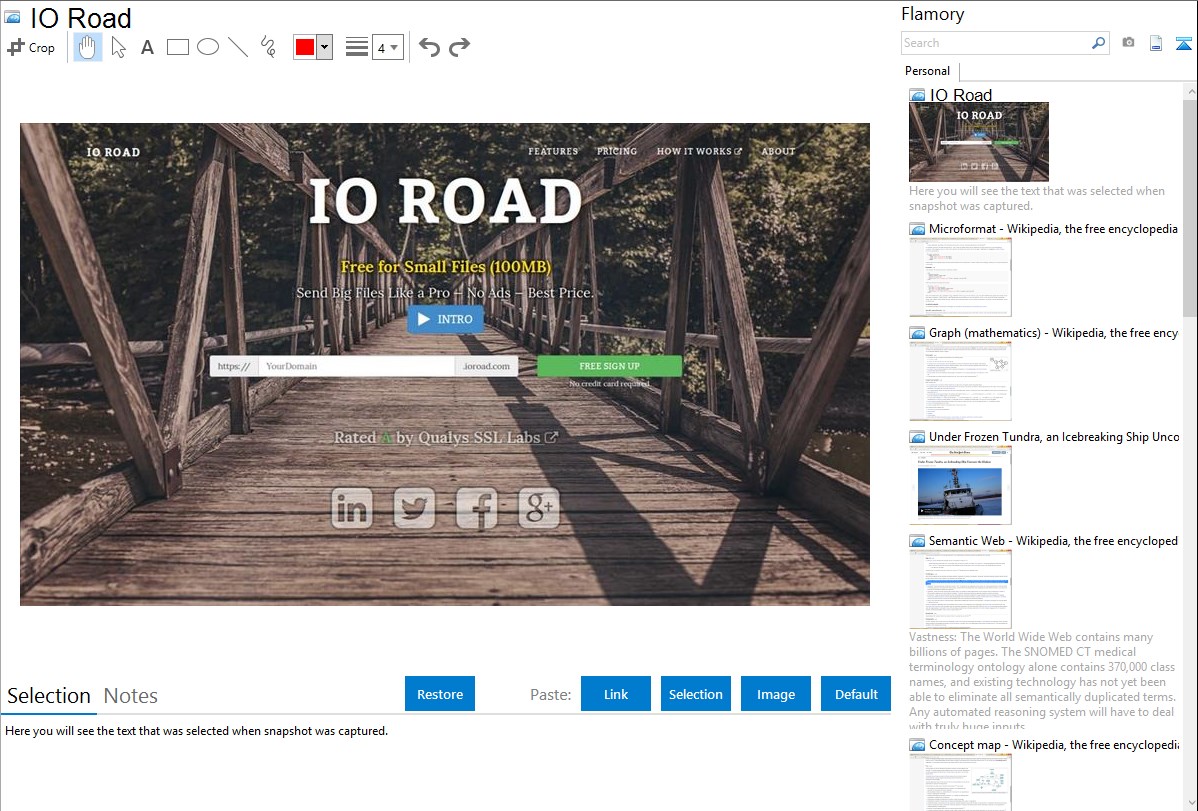Switch to the Notes tab
The width and height of the screenshot is (1198, 811).
tap(131, 696)
